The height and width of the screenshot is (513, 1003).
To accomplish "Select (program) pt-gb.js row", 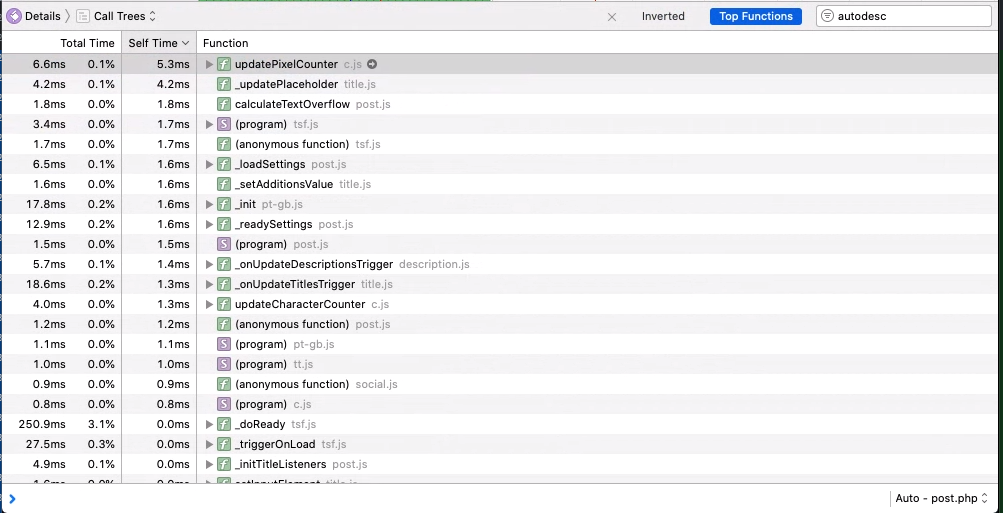I will [x=499, y=344].
